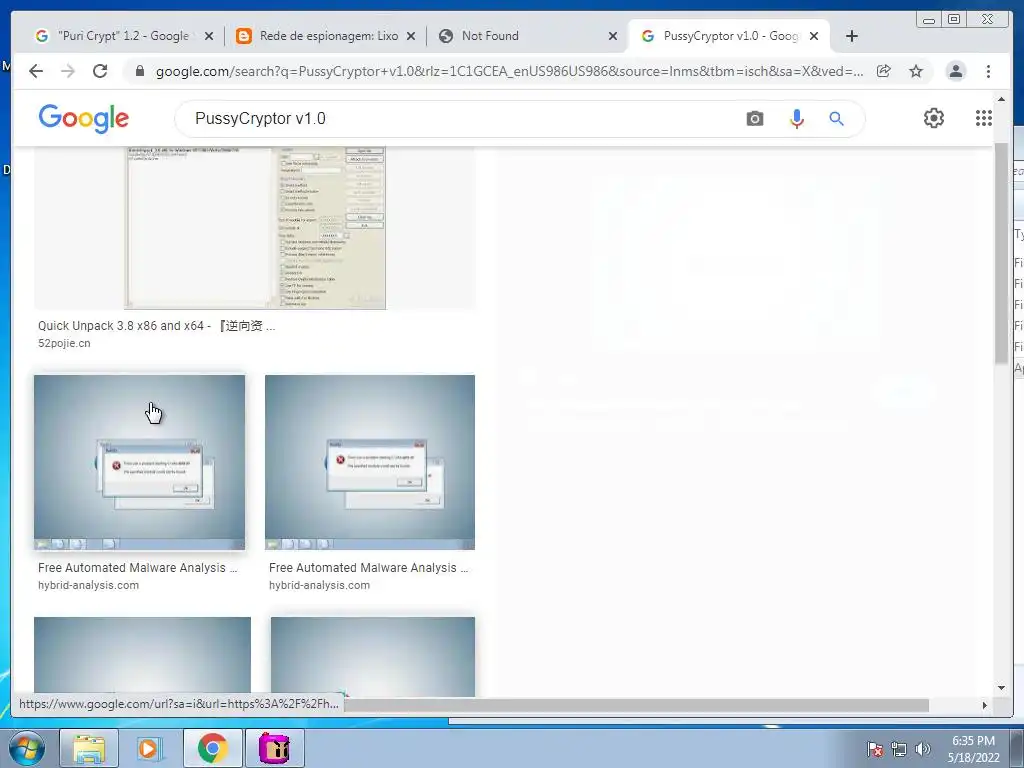The height and width of the screenshot is (768, 1024).
Task: Open Action Center flag in tray
Action: (x=876, y=749)
